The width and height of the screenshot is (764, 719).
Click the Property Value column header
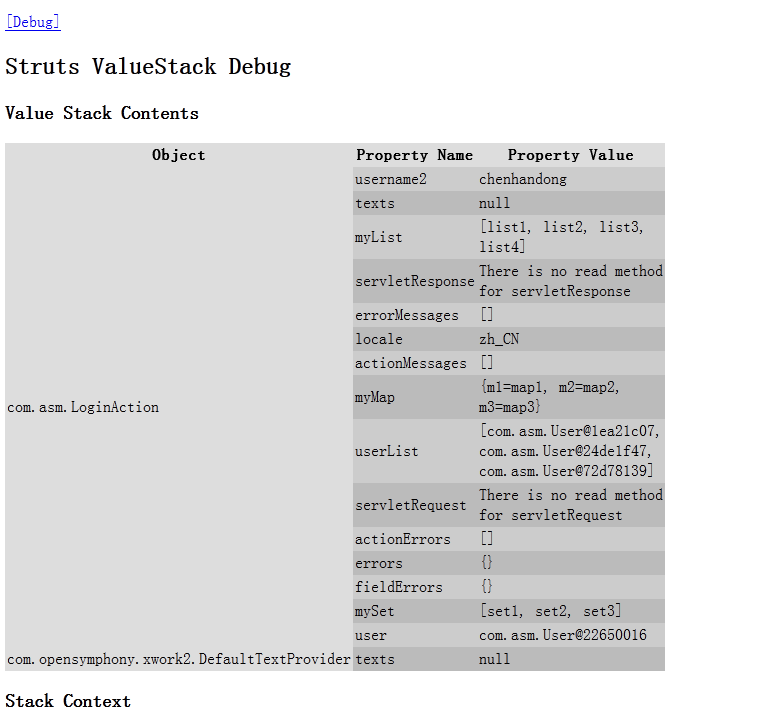point(570,155)
